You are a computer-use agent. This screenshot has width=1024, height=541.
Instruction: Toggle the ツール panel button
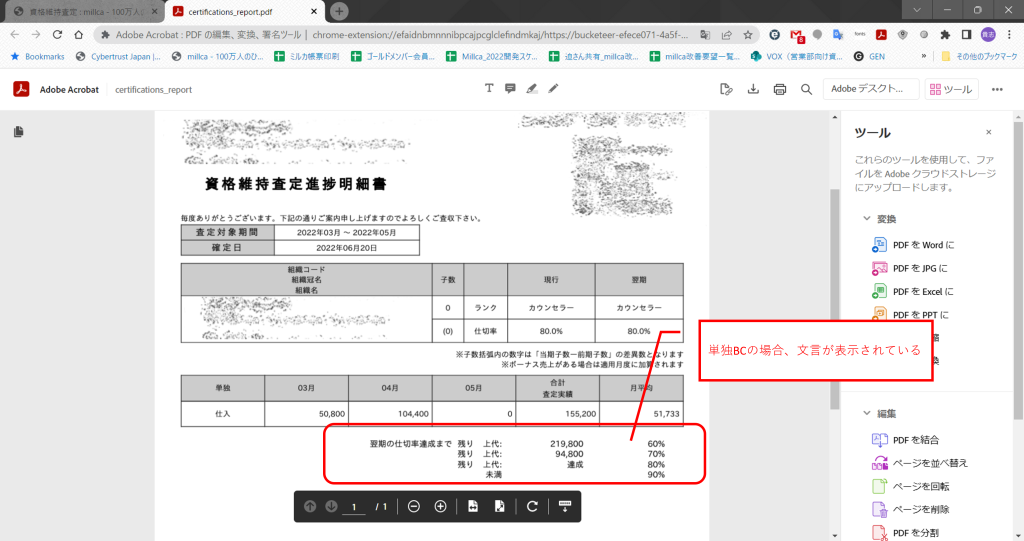pyautogui.click(x=951, y=89)
